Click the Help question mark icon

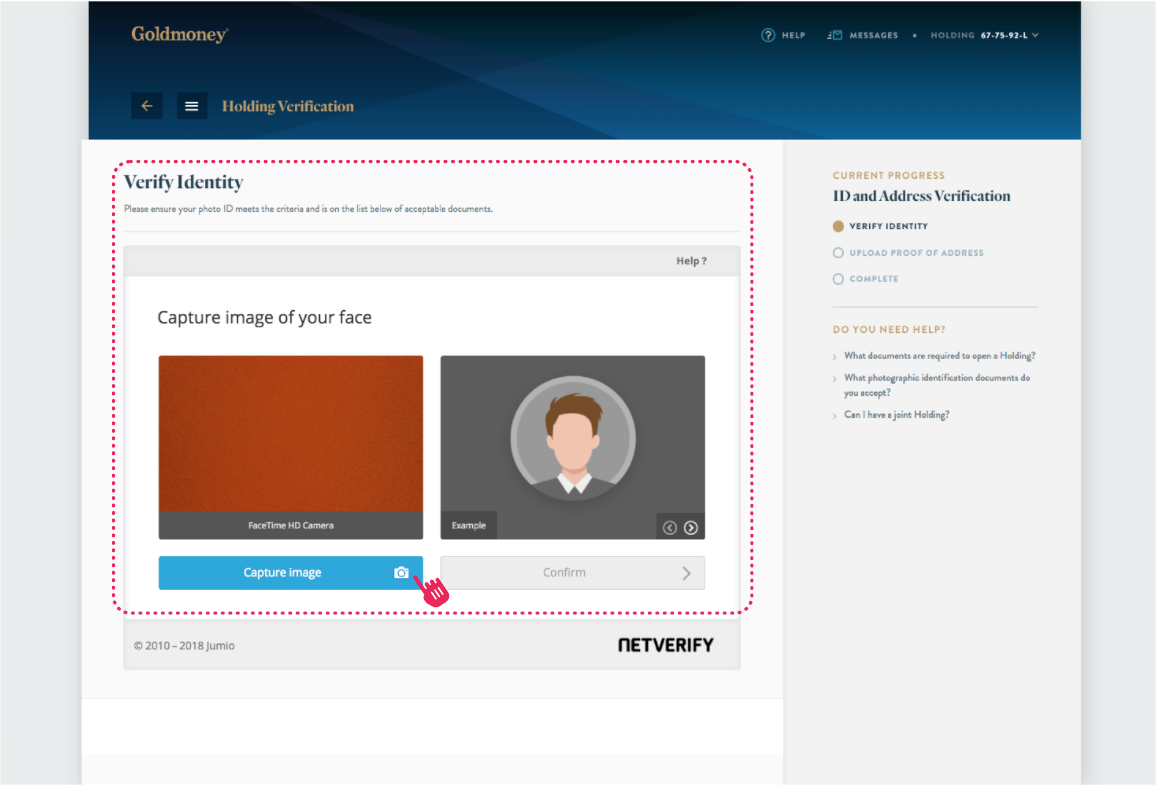pos(768,35)
